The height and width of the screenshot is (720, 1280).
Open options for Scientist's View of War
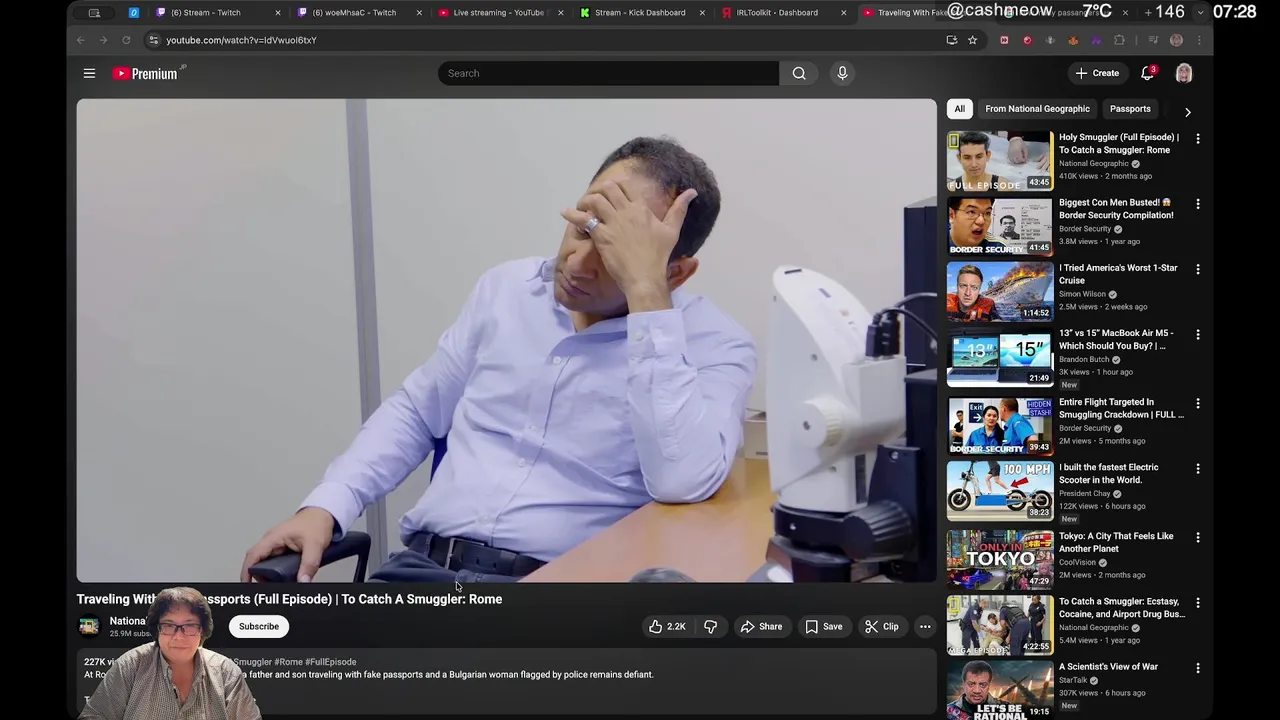click(x=1198, y=668)
